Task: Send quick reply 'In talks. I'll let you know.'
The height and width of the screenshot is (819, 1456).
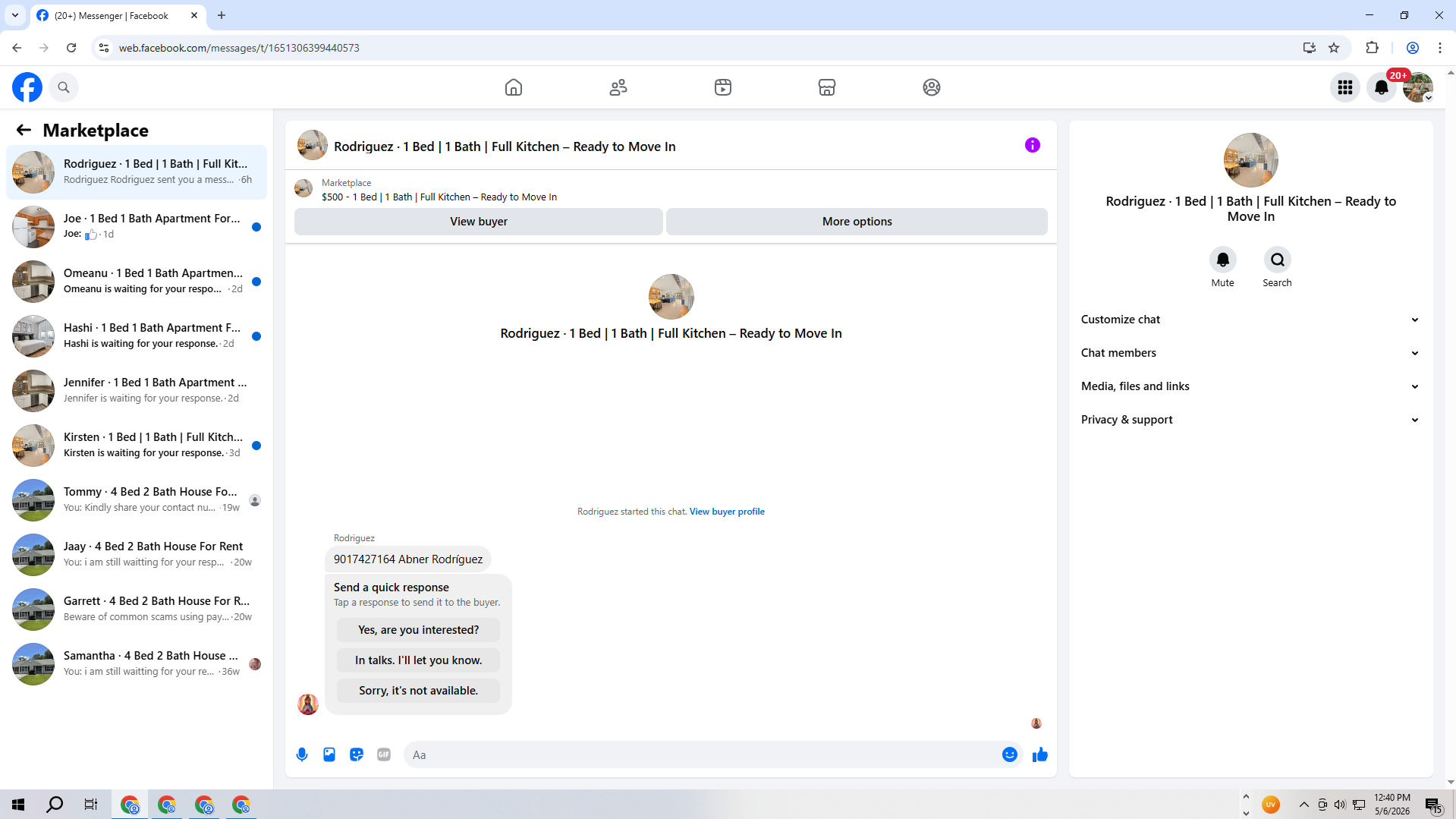Action: 418,660
